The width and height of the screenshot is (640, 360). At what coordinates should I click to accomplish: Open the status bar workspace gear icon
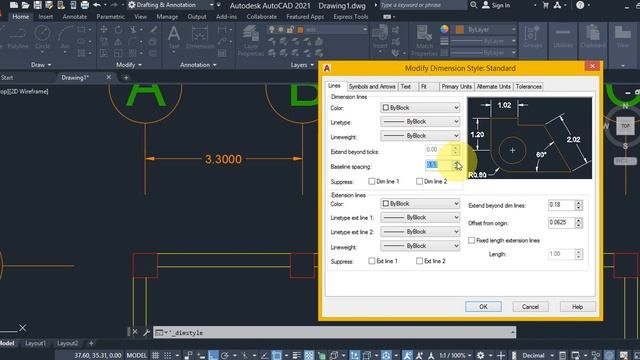pos(481,355)
